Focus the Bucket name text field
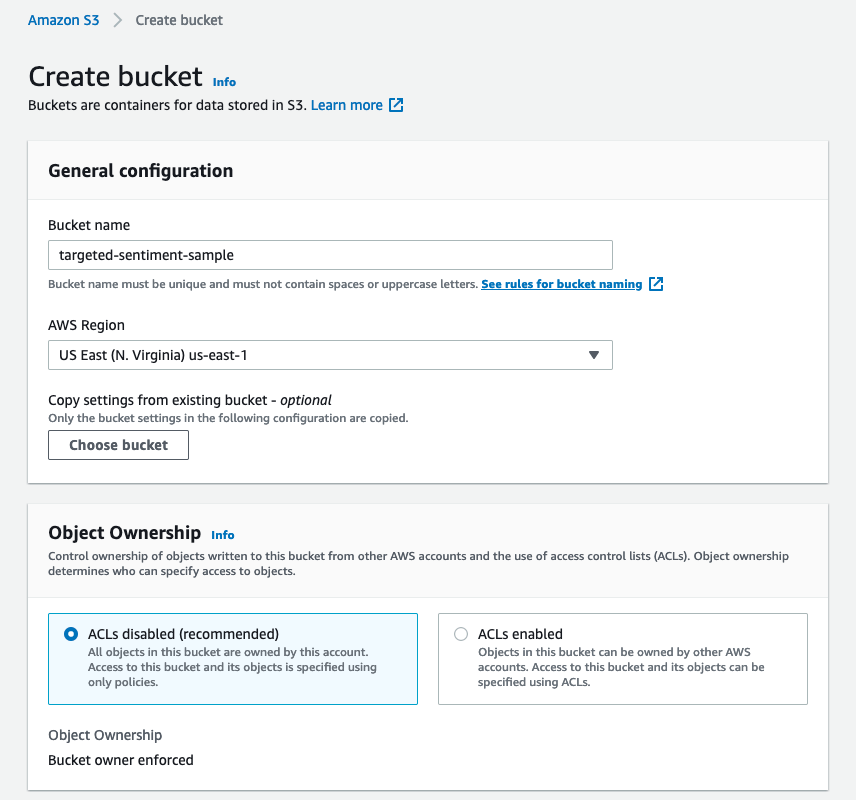The height and width of the screenshot is (800, 856). point(330,255)
